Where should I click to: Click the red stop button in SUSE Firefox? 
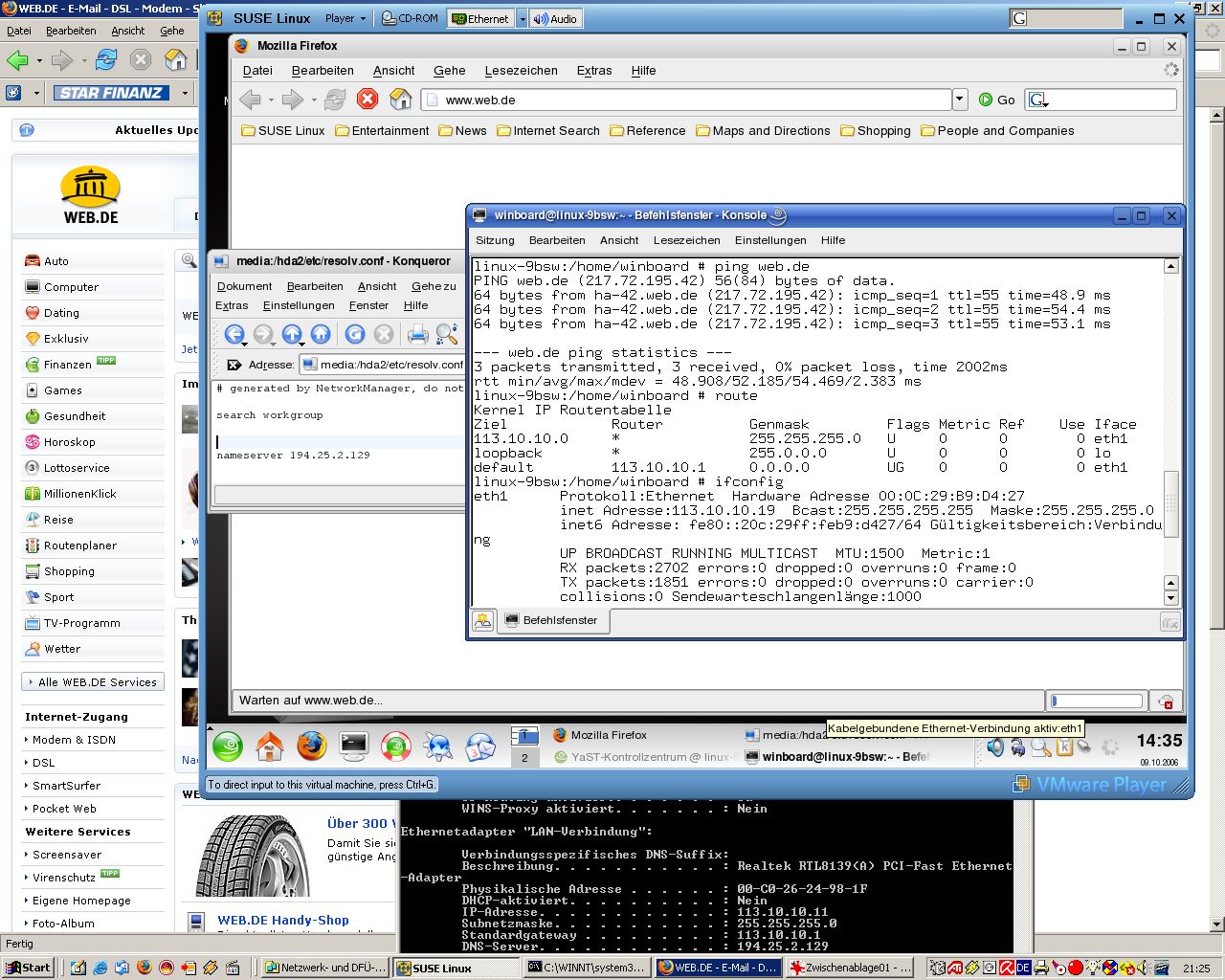click(x=367, y=99)
